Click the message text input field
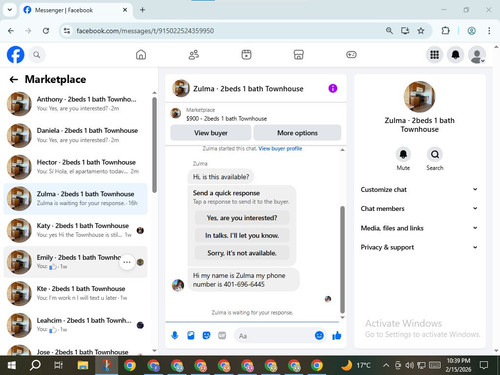 click(x=274, y=336)
